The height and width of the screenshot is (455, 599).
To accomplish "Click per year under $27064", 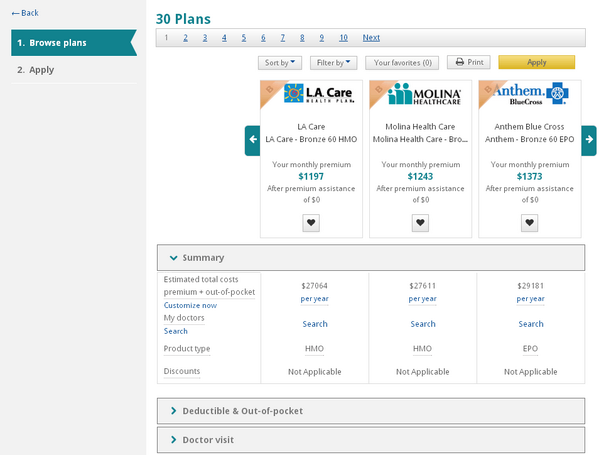I will click(x=314, y=299).
